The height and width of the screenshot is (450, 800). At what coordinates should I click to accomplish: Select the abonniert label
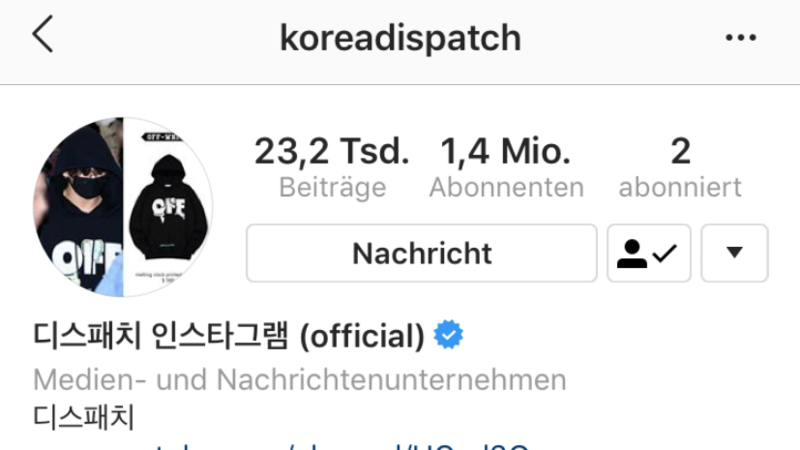680,187
